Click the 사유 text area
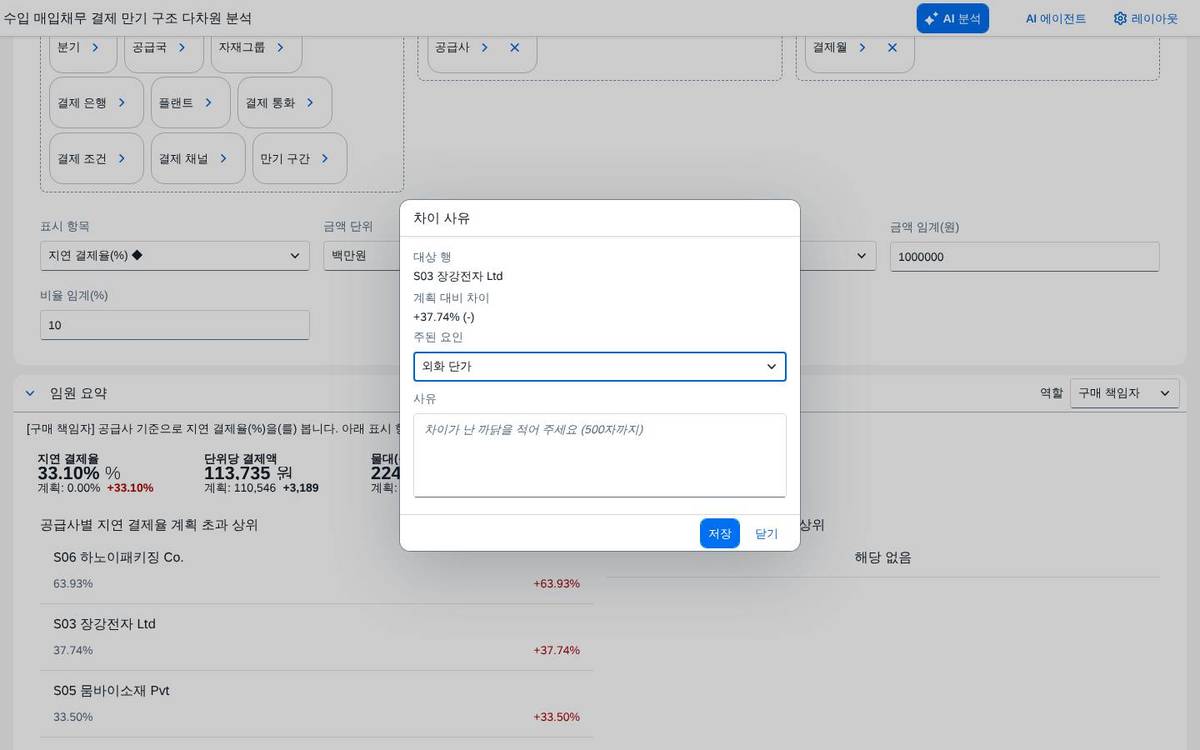Viewport: 1200px width, 750px height. tap(600, 455)
